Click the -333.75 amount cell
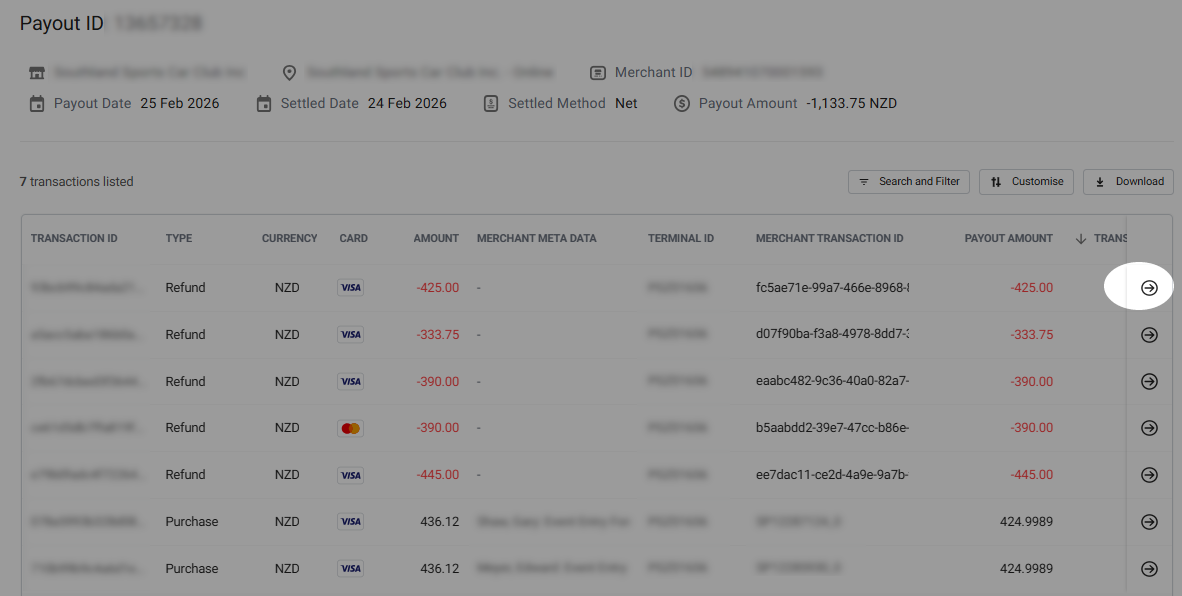This screenshot has height=596, width=1182. pyautogui.click(x=437, y=335)
